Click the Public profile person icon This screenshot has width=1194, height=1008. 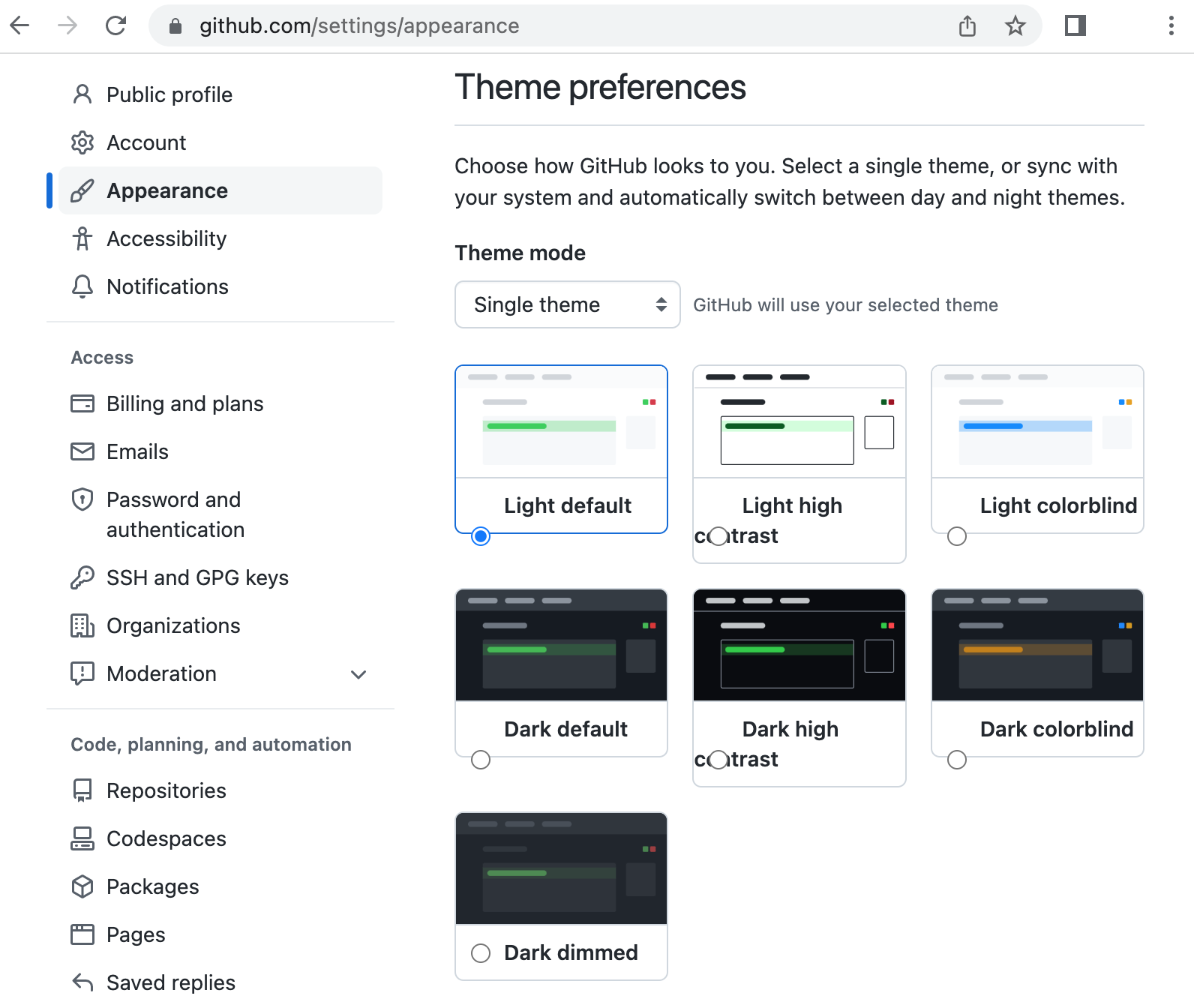click(x=82, y=94)
